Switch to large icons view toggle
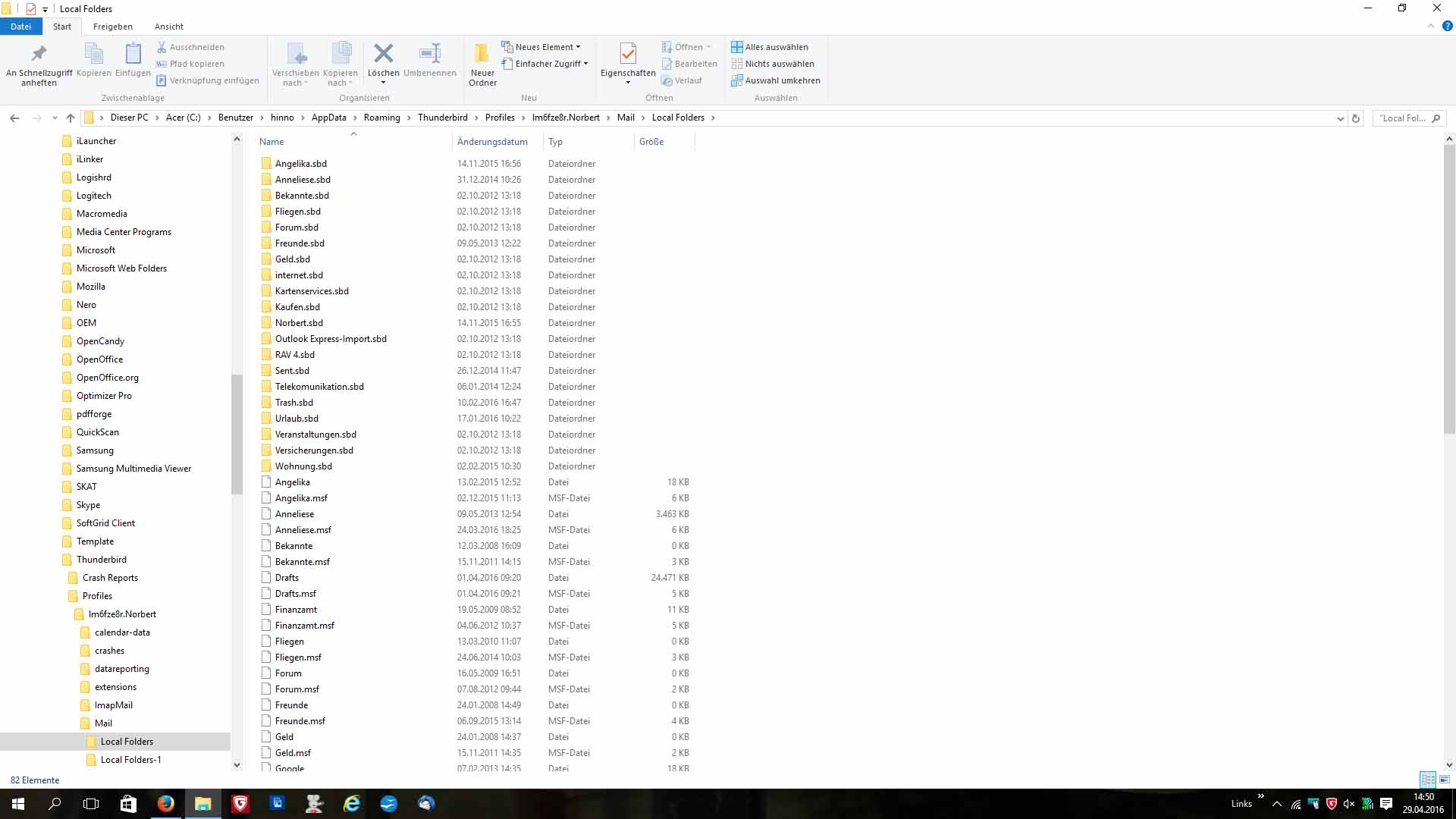This screenshot has width=1456, height=819. [1444, 780]
